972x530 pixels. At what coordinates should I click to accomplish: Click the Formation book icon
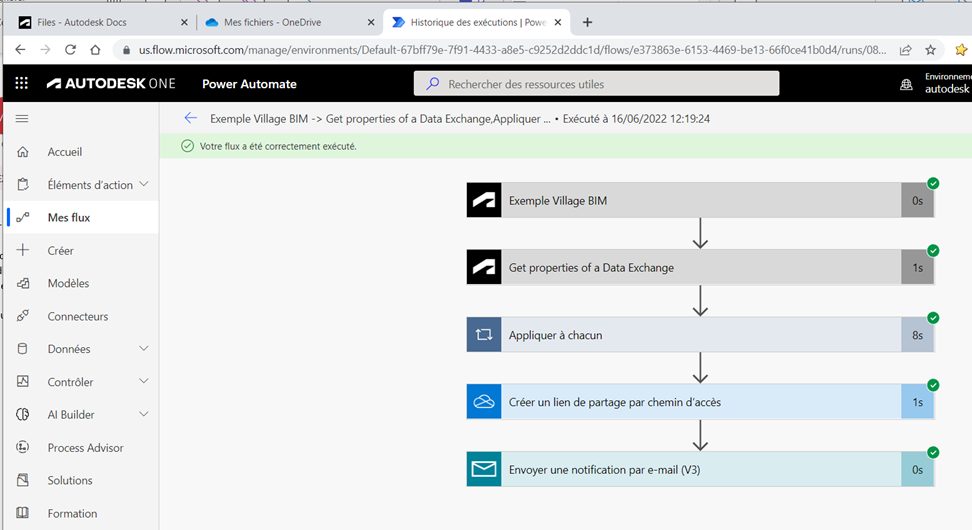click(x=23, y=513)
